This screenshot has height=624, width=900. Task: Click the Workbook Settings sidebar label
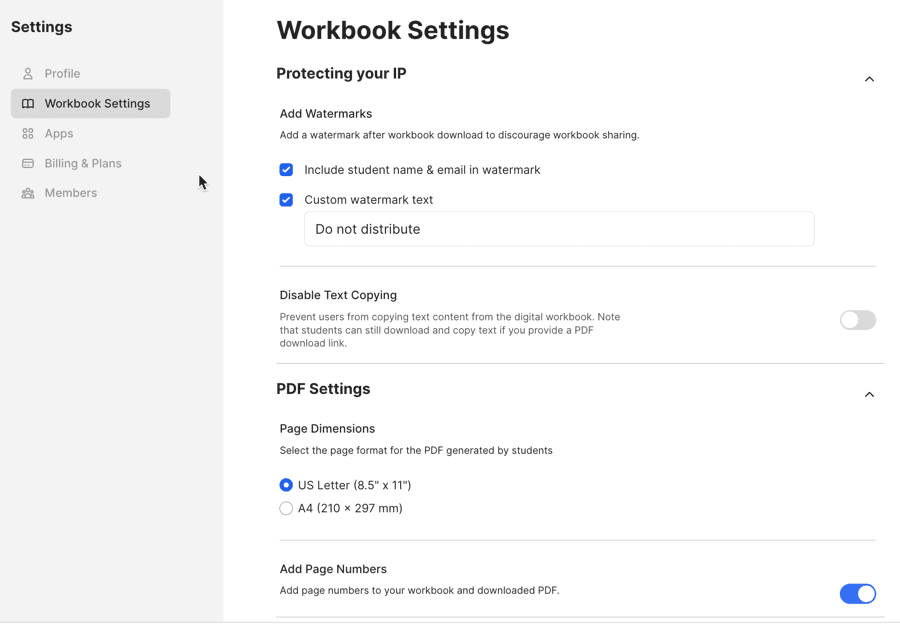click(97, 104)
